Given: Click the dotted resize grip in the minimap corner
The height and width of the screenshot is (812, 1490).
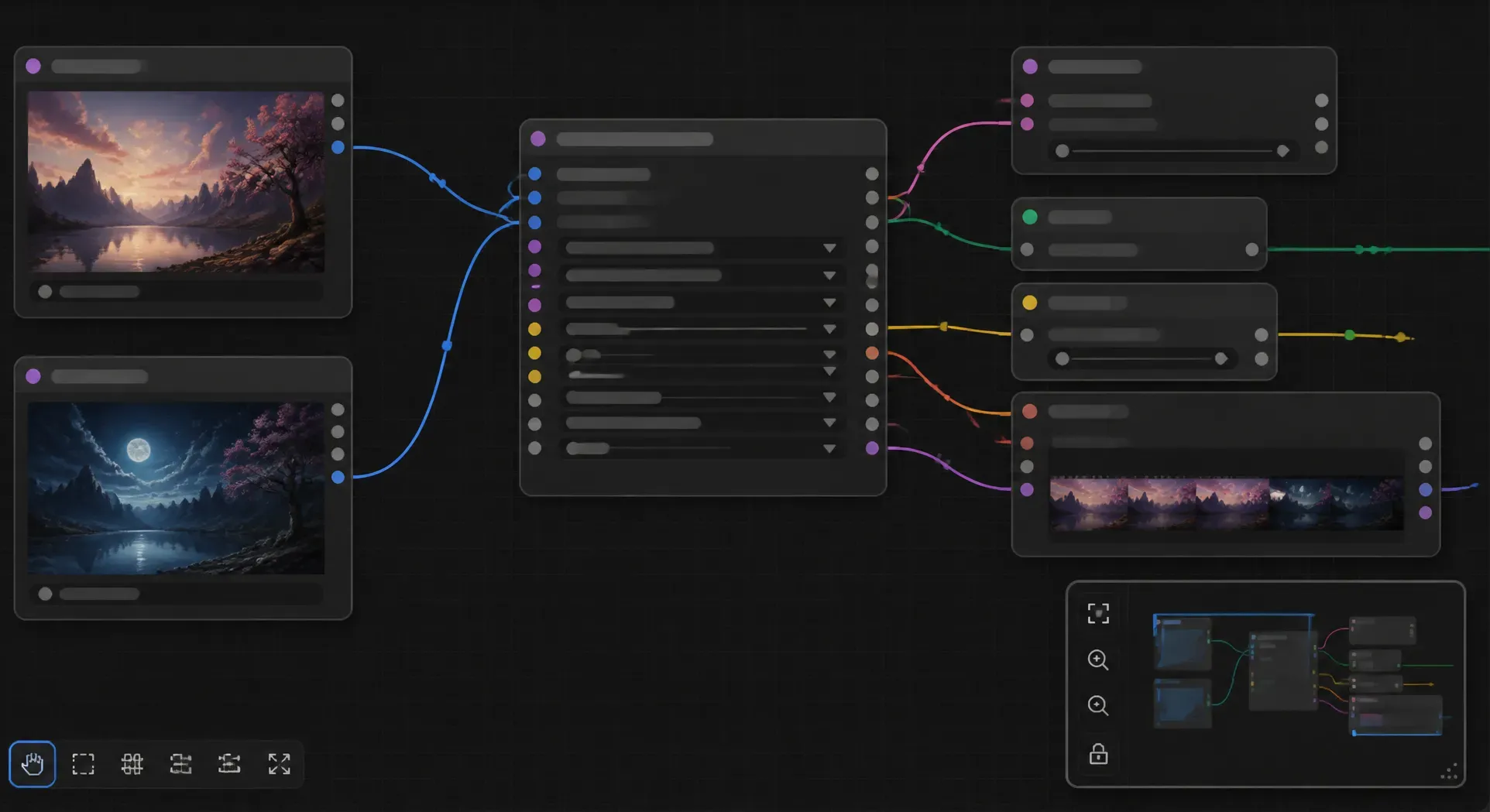Looking at the screenshot, I should pos(1449,772).
